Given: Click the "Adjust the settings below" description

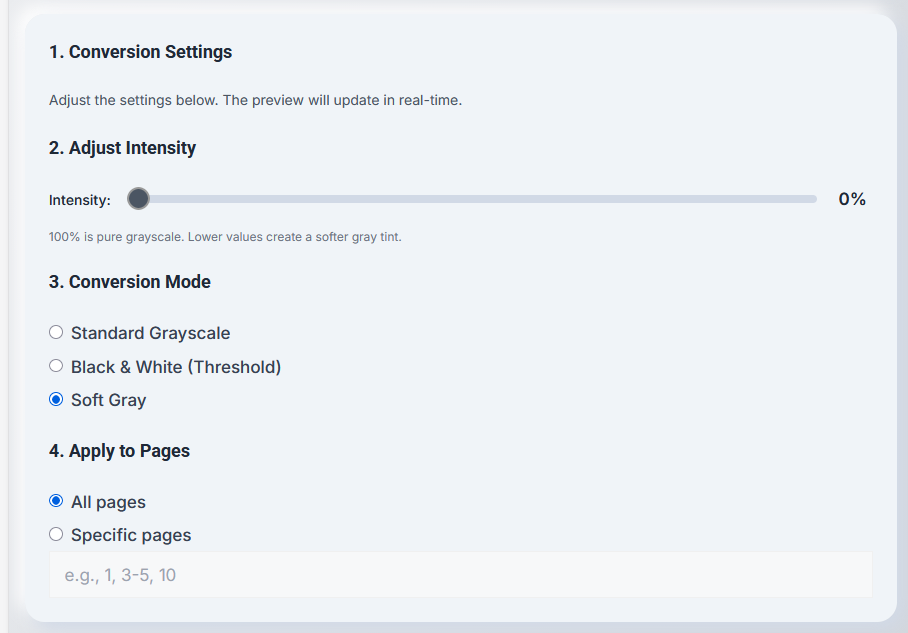Looking at the screenshot, I should [x=255, y=100].
